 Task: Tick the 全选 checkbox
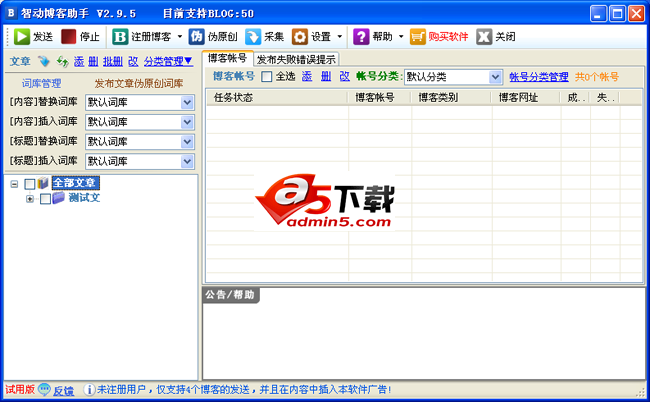pos(267,77)
